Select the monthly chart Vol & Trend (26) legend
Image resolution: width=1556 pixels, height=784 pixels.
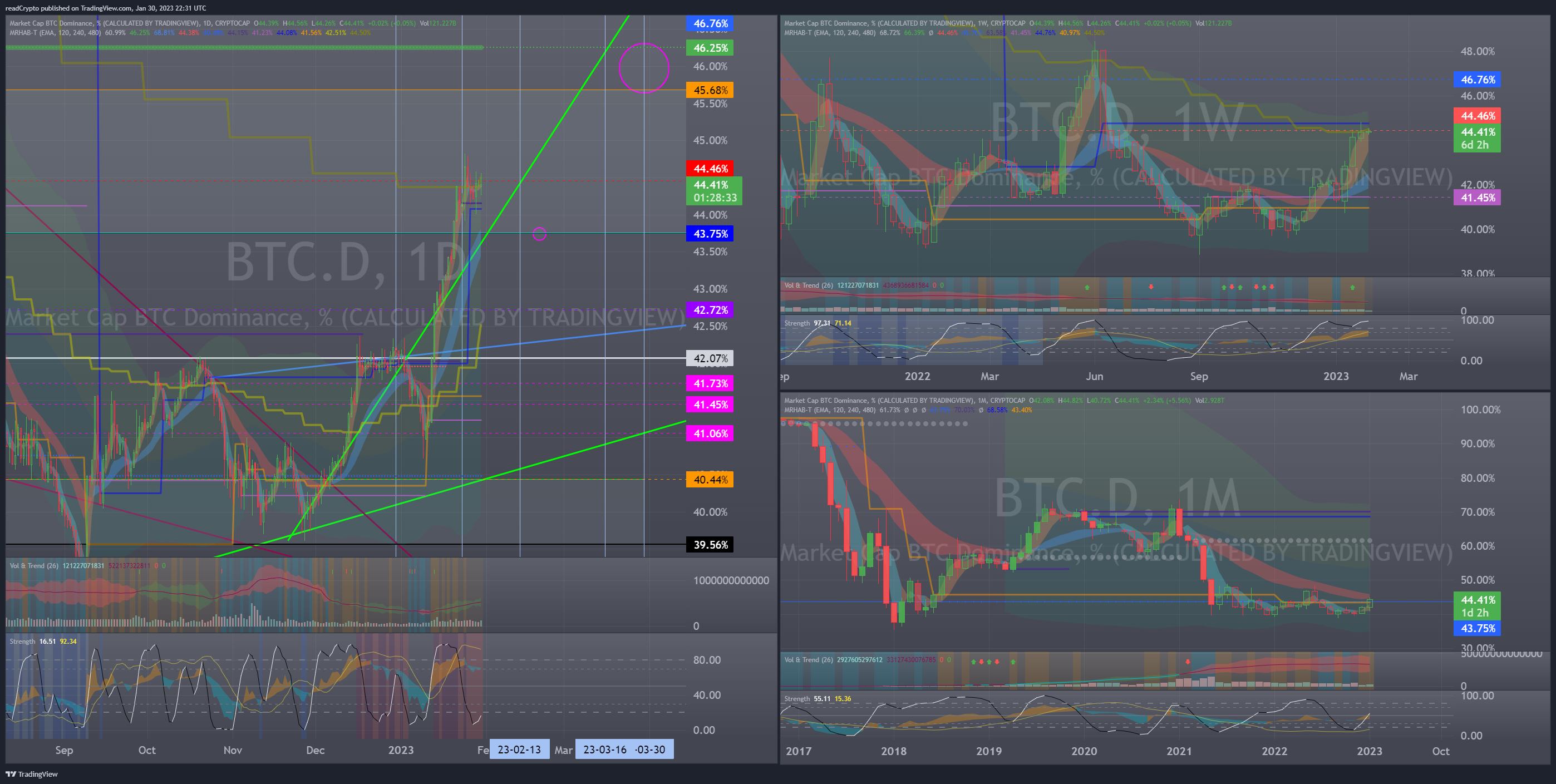click(868, 660)
